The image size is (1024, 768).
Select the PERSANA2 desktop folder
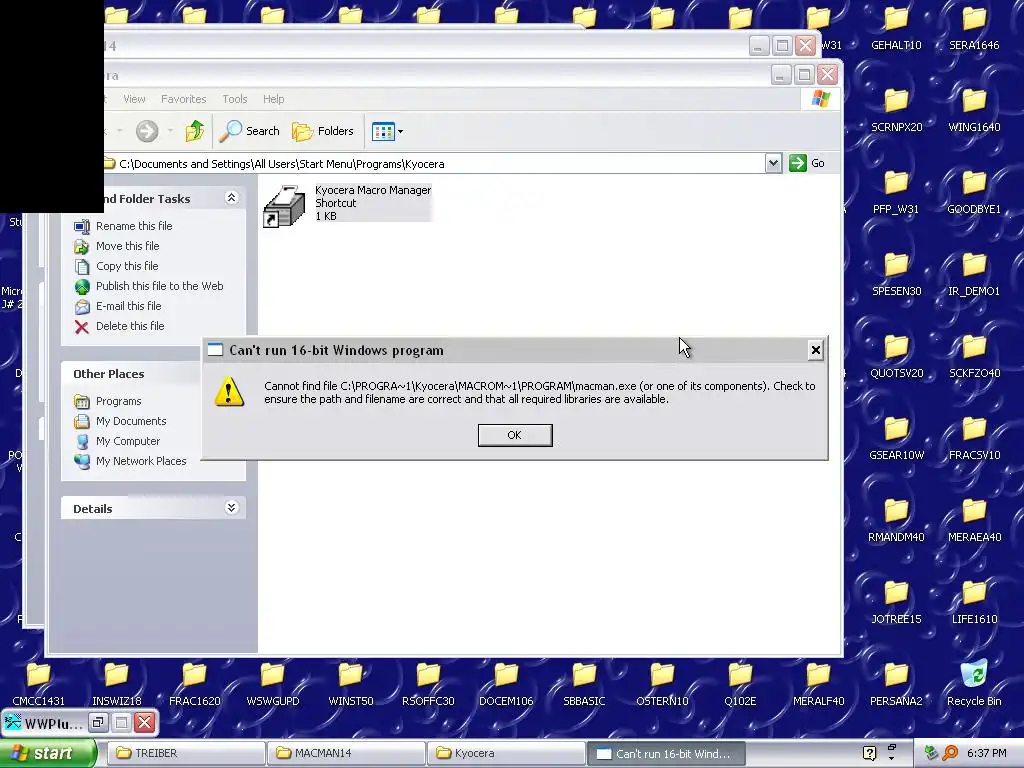896,683
